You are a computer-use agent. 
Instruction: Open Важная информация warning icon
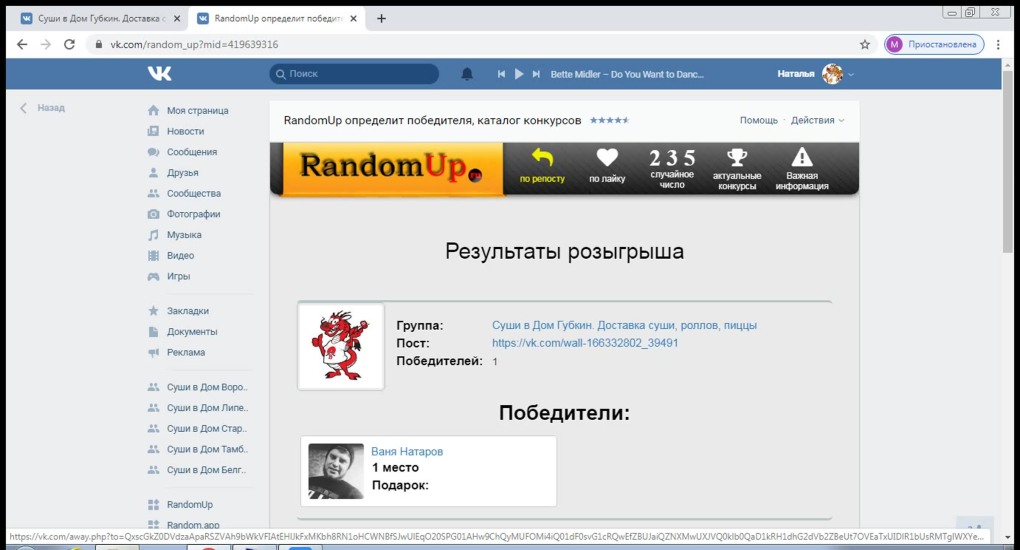tap(802, 157)
